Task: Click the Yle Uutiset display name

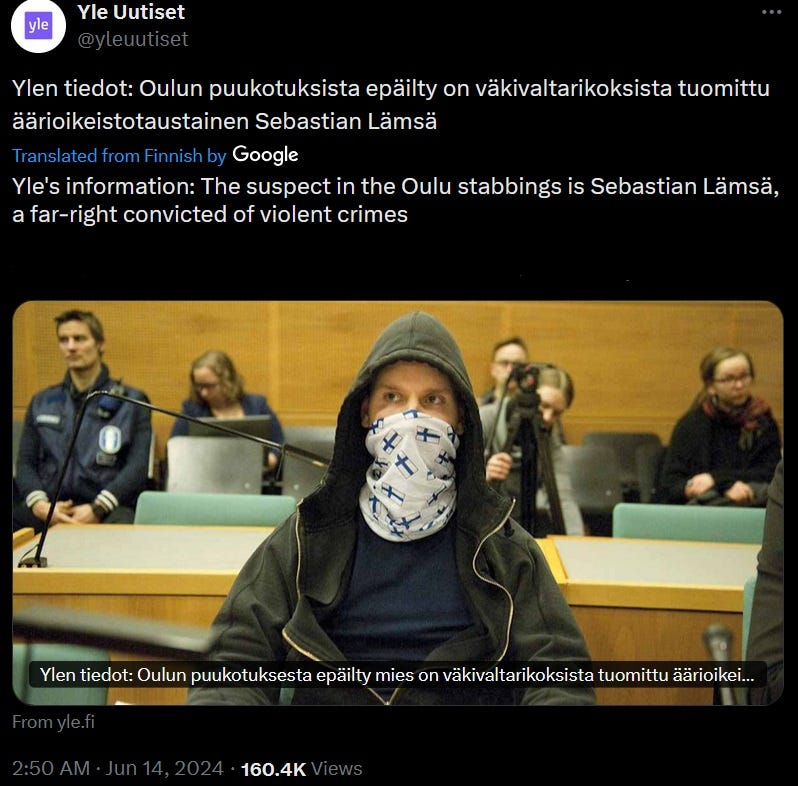Action: pyautogui.click(x=131, y=12)
